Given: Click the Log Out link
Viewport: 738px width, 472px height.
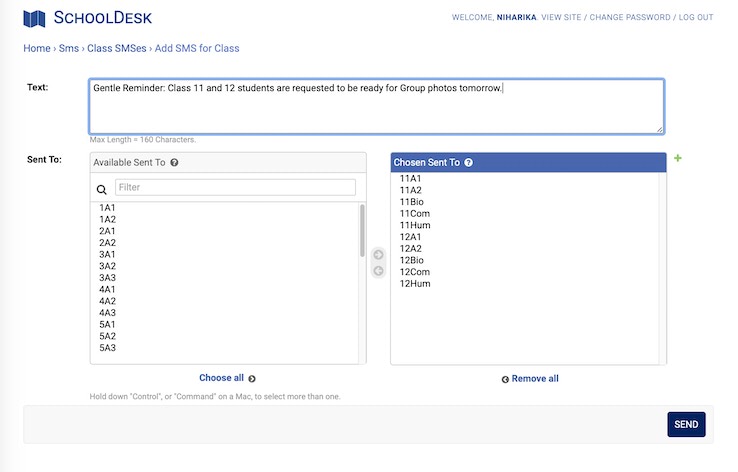Looking at the screenshot, I should pos(694,17).
